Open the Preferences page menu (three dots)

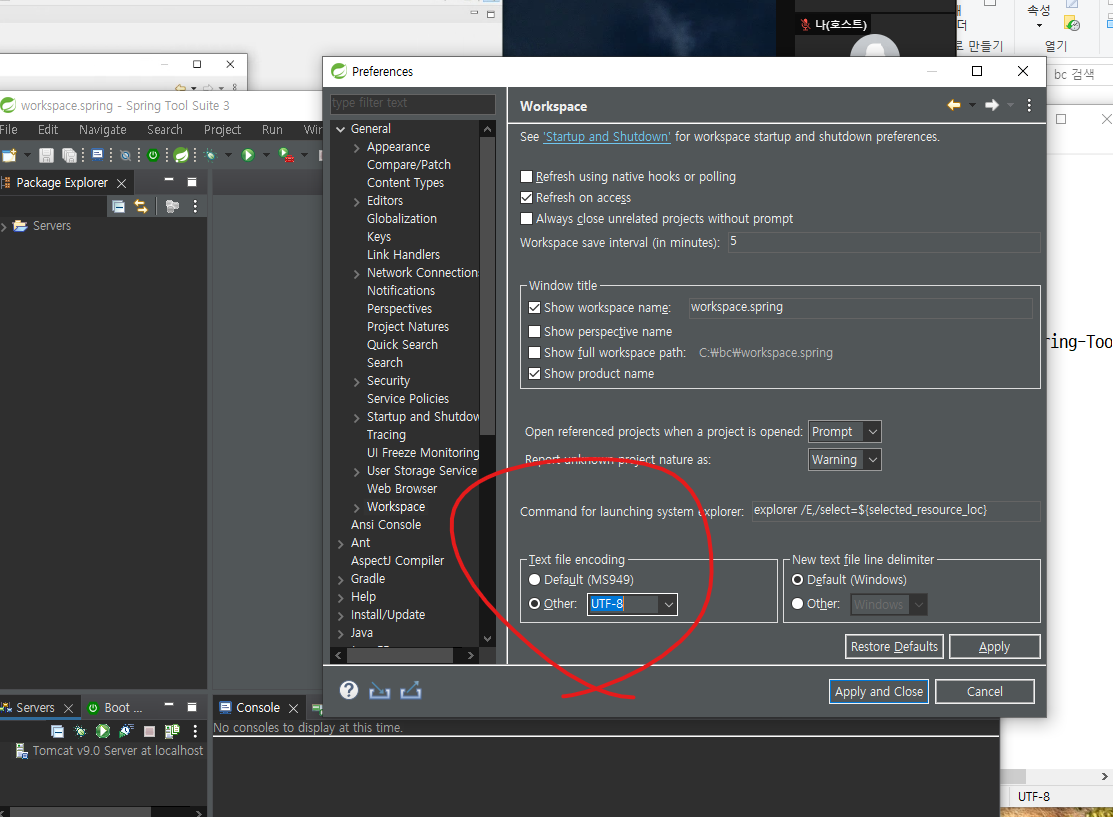coord(1029,106)
